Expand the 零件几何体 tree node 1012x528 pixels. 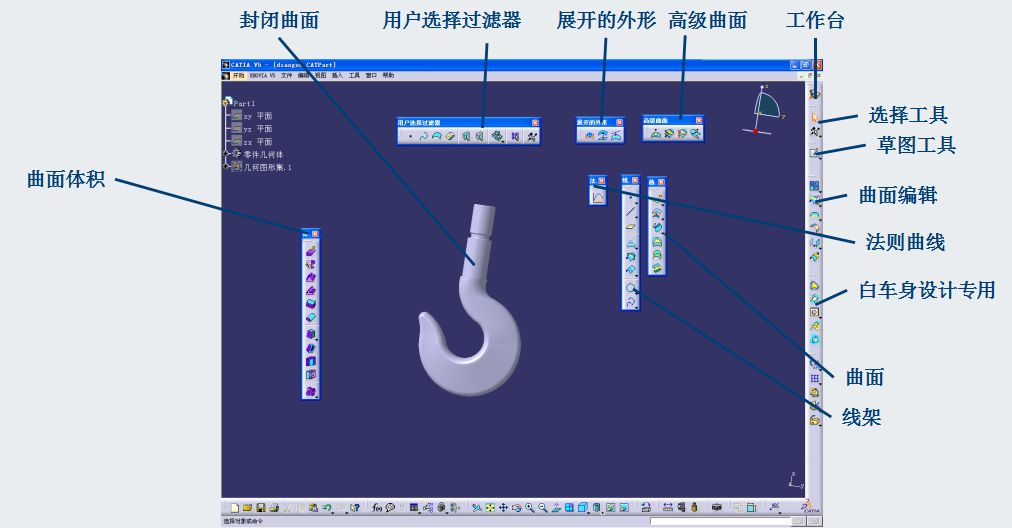(227, 154)
